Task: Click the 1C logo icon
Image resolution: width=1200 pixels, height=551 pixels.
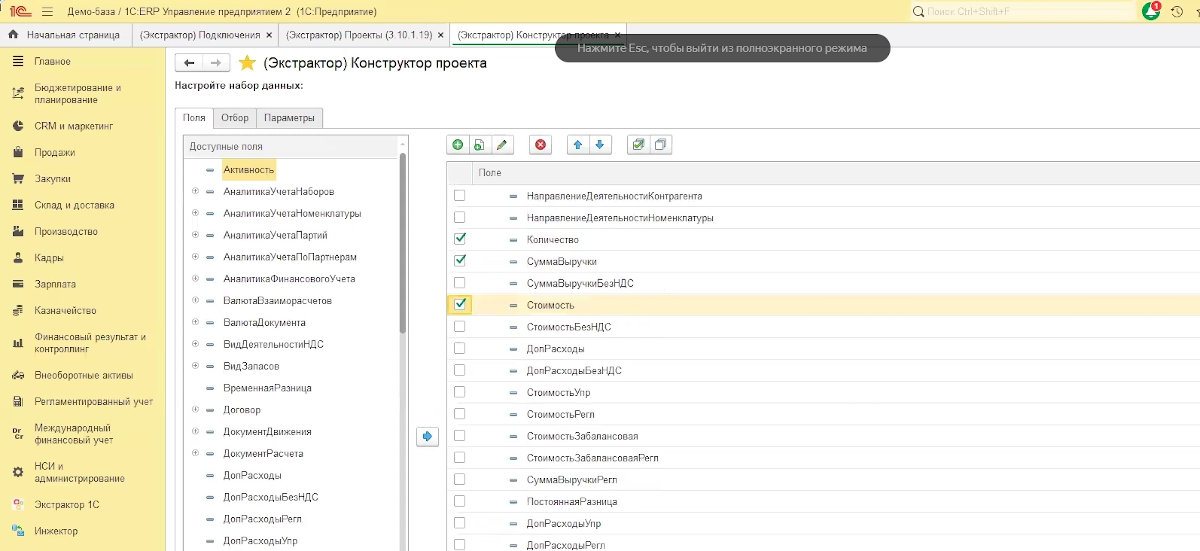Action: click(18, 11)
